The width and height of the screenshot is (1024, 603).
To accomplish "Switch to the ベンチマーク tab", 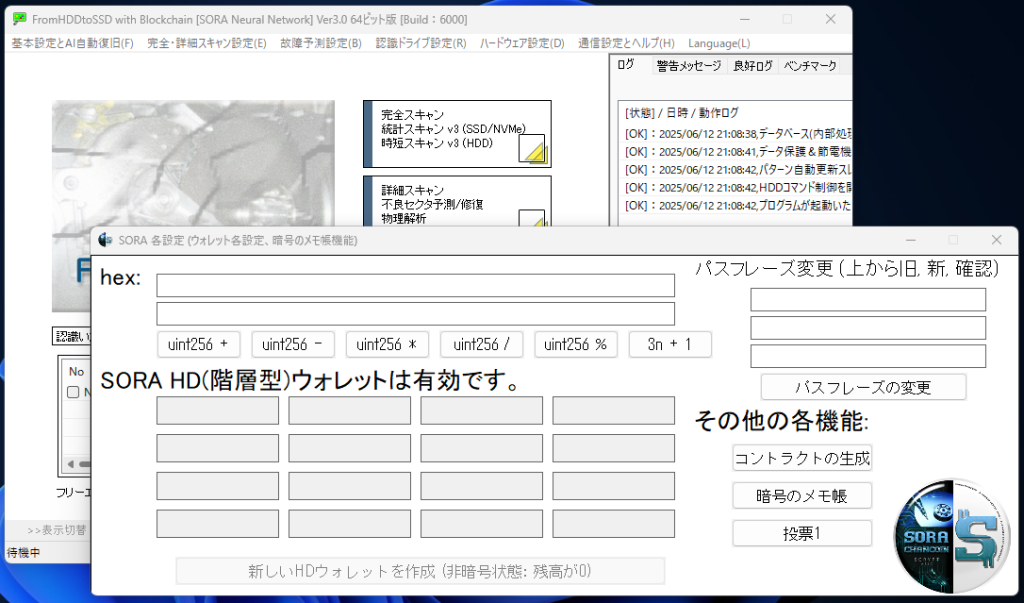I will pos(810,65).
